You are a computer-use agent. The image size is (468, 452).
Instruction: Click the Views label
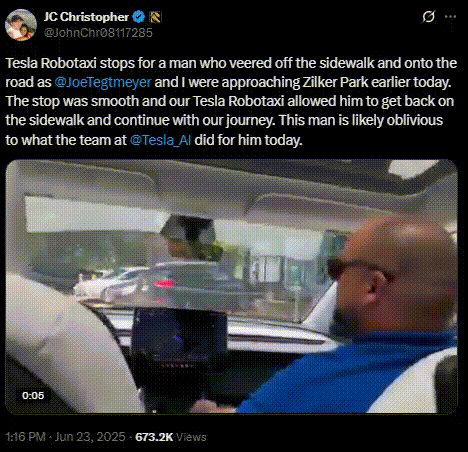coord(191,437)
